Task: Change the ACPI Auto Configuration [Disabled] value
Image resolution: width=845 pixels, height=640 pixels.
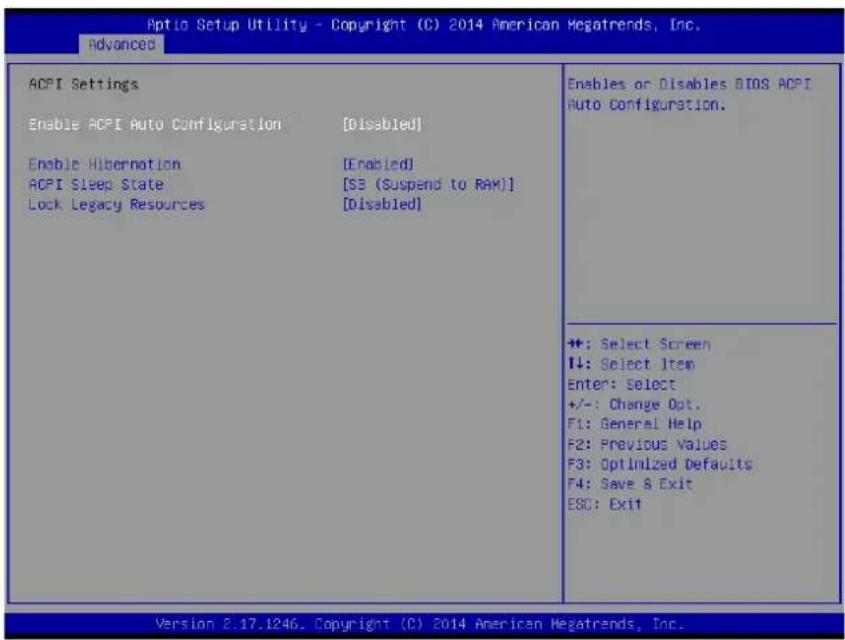Action: [382, 124]
